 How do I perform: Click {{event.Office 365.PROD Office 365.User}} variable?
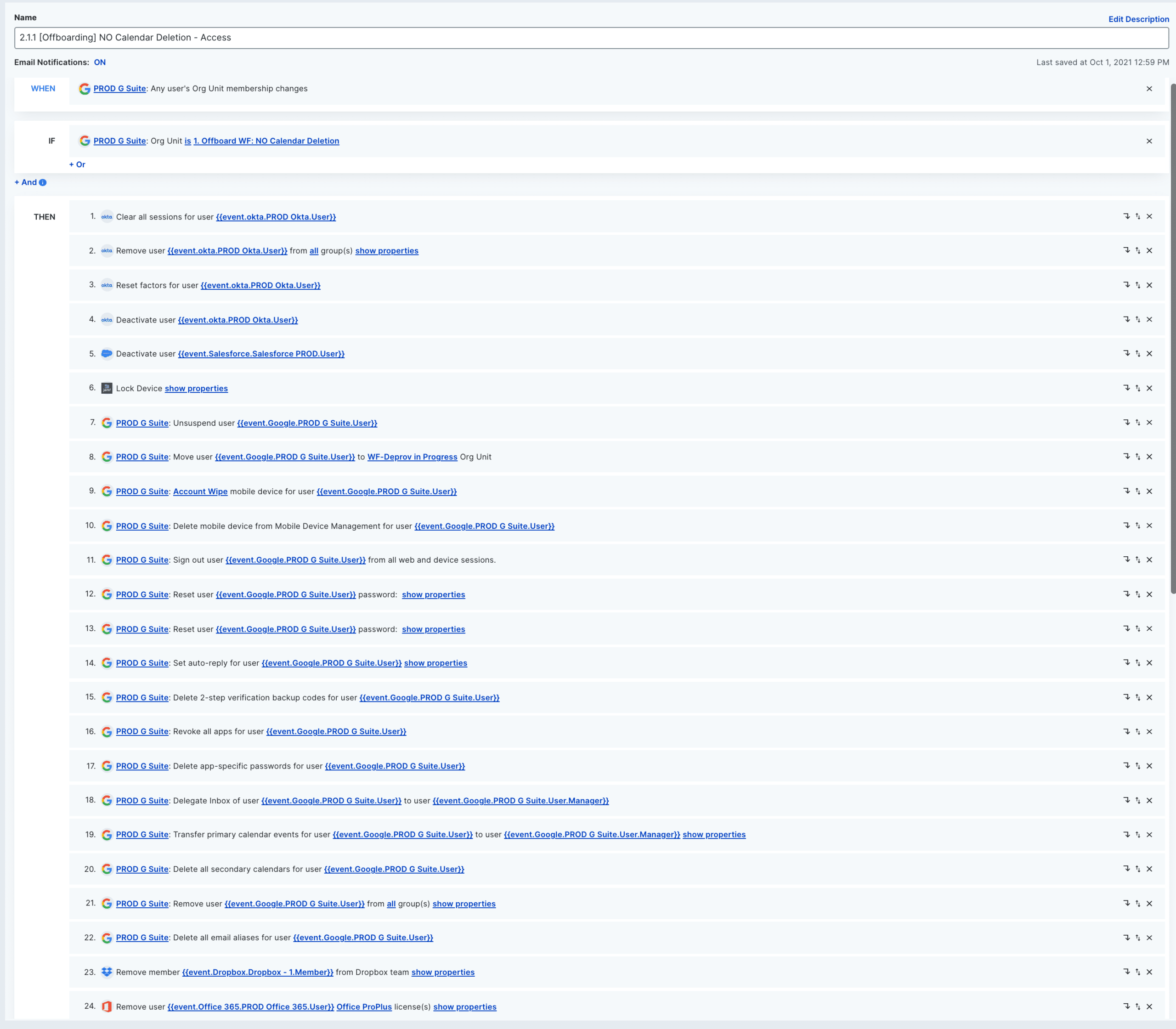pos(251,1007)
